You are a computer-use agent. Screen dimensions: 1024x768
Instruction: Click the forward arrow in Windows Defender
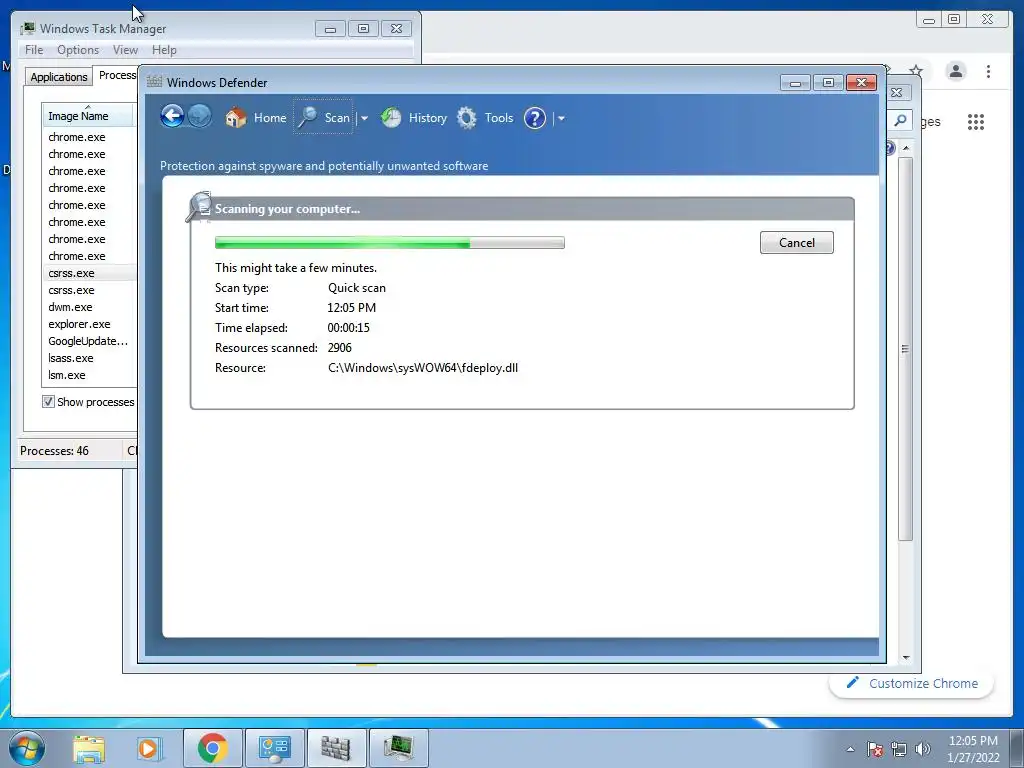click(200, 117)
